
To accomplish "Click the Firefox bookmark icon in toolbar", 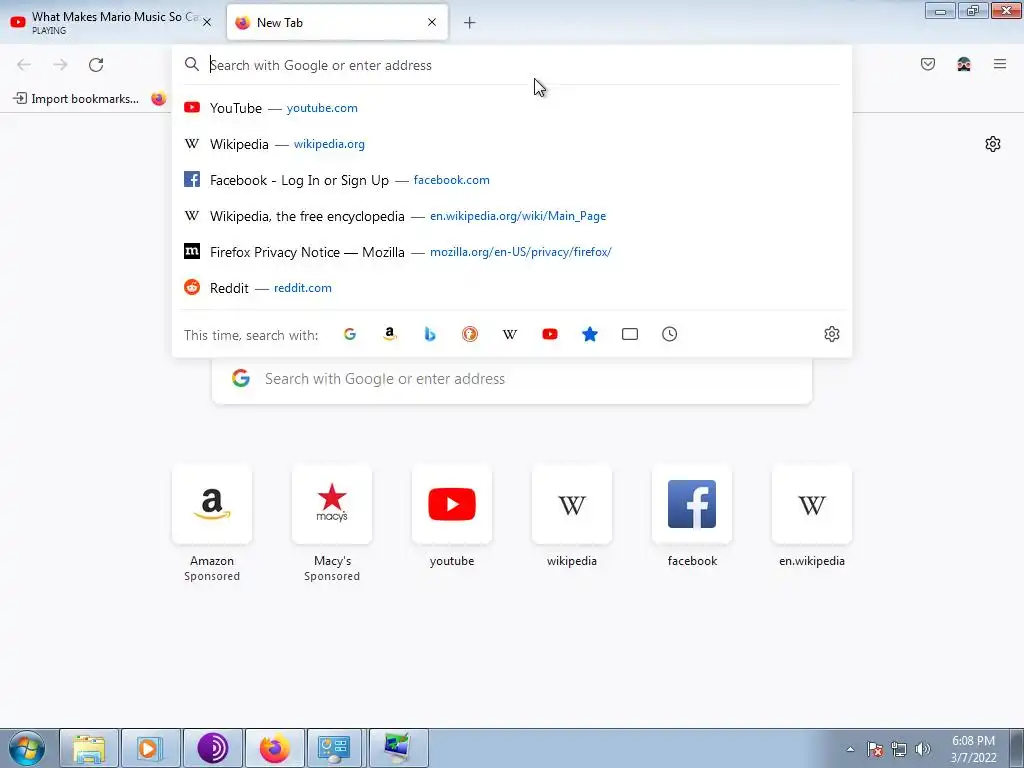I will [x=159, y=99].
